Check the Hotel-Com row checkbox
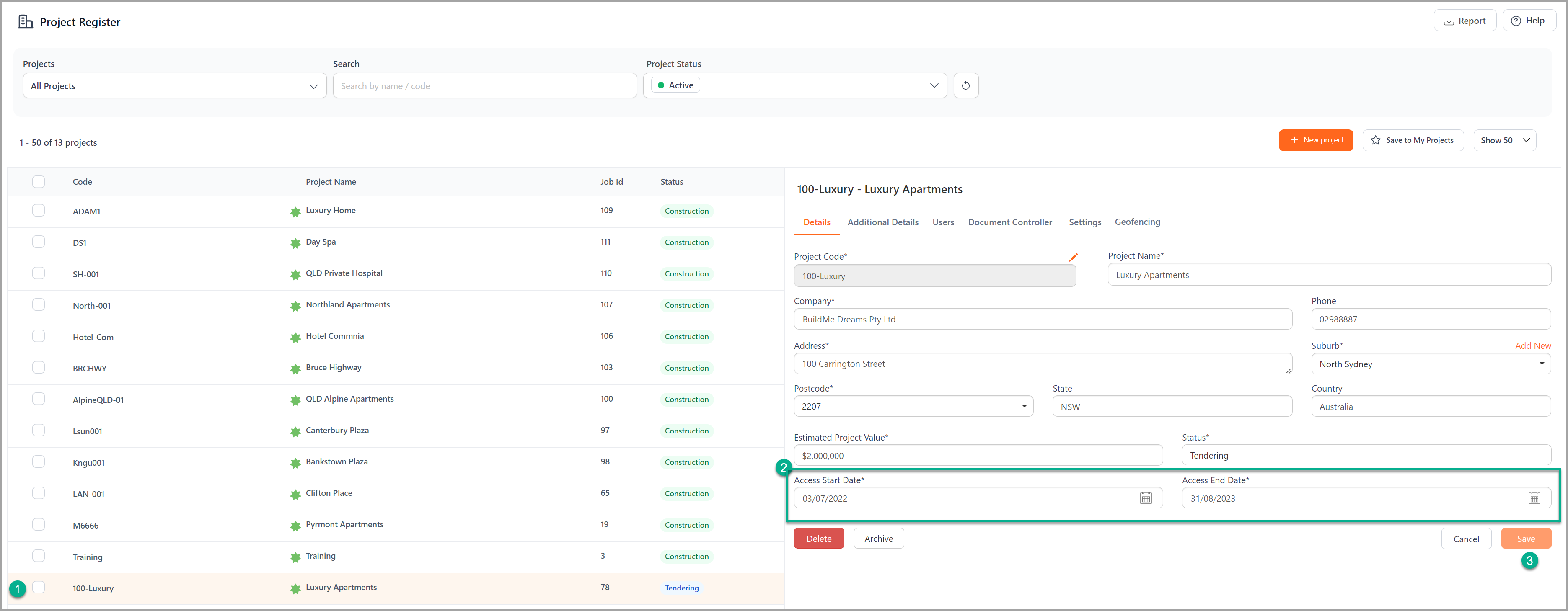The height and width of the screenshot is (611, 1568). [x=39, y=336]
